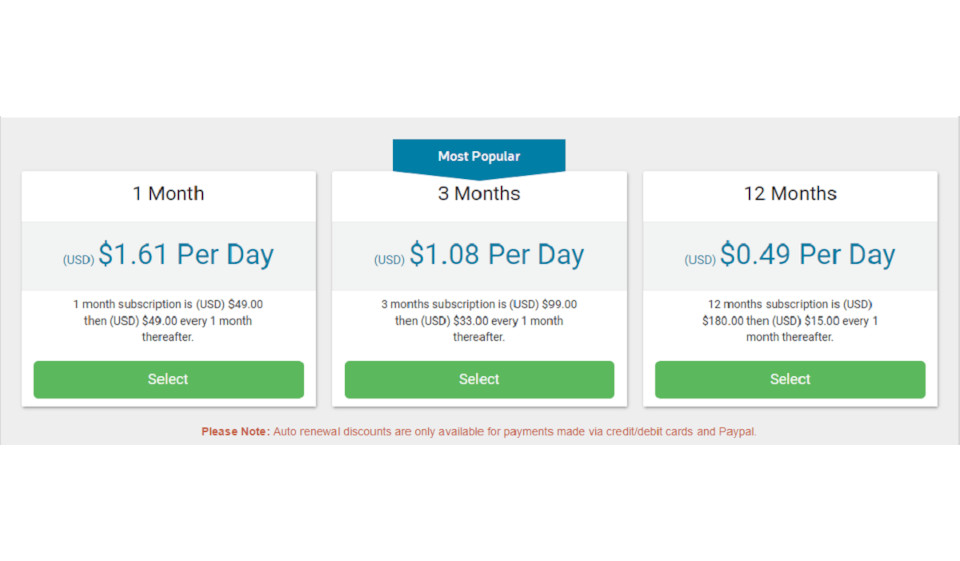Select the 1 Month plan button

coord(168,380)
